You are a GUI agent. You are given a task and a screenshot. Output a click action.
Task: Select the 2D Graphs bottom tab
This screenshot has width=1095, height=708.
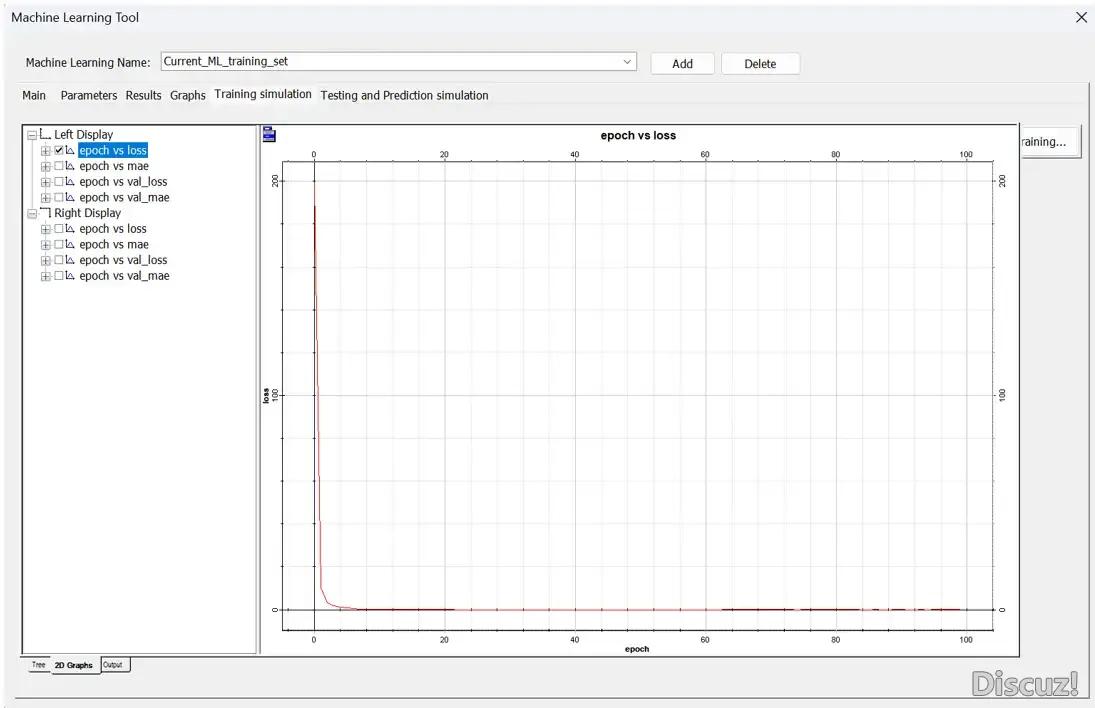(73, 665)
